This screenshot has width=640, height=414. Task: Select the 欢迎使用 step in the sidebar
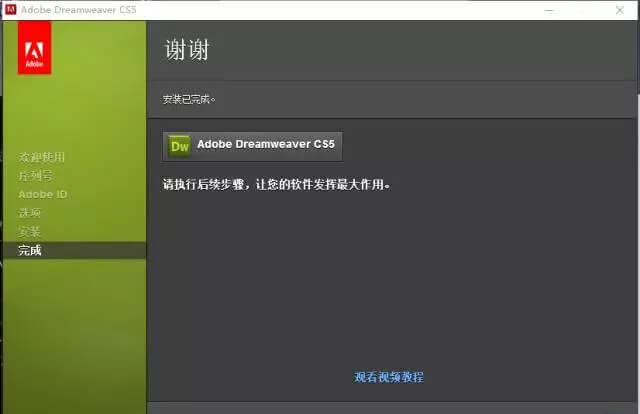point(41,157)
